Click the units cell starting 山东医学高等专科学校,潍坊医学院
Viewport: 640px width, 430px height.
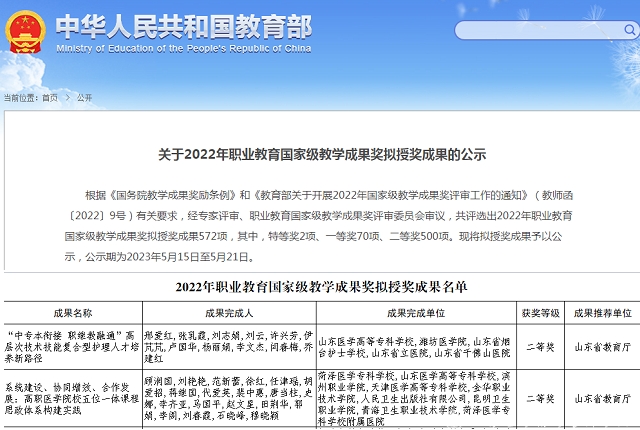[x=416, y=347]
